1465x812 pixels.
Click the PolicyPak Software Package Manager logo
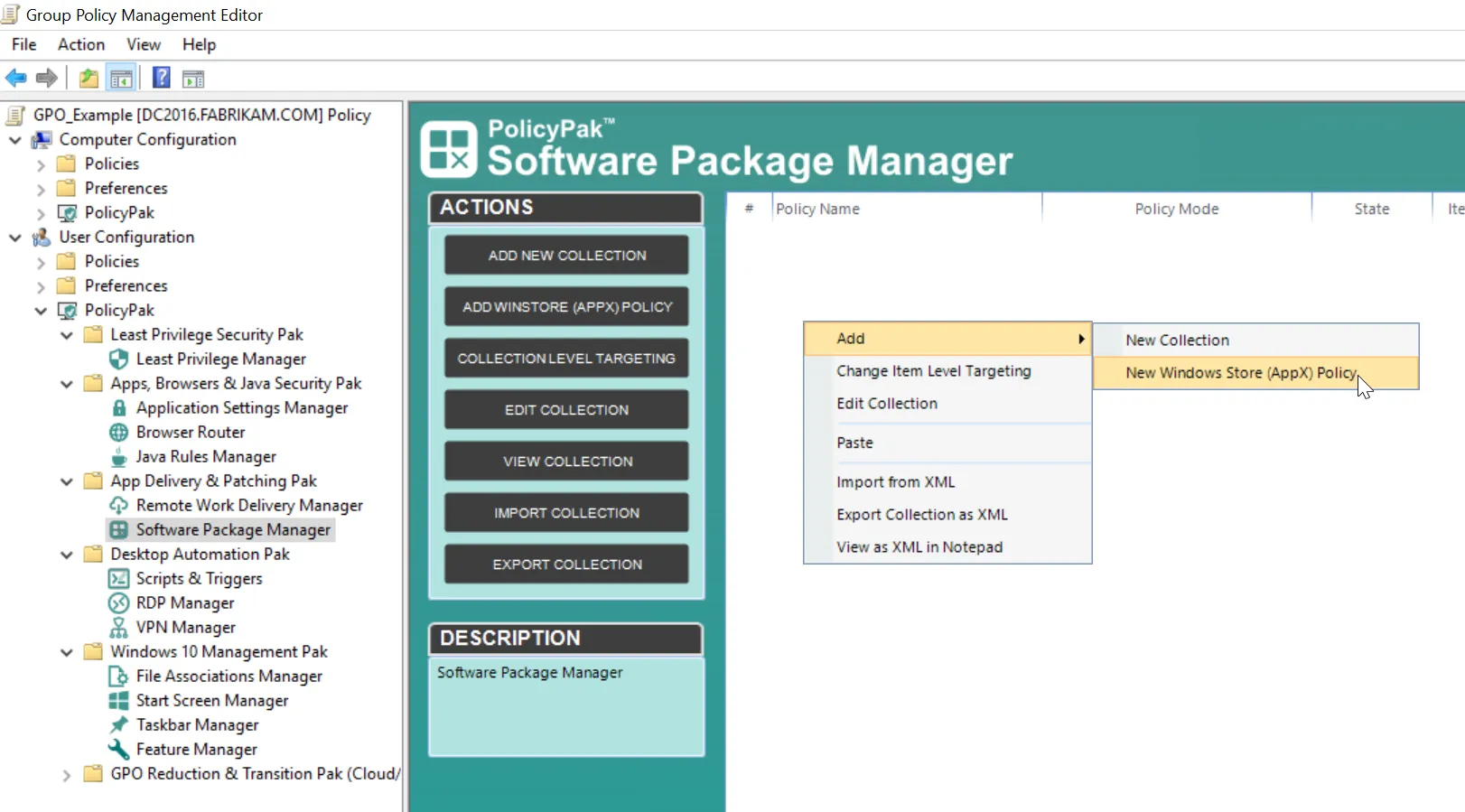[448, 149]
